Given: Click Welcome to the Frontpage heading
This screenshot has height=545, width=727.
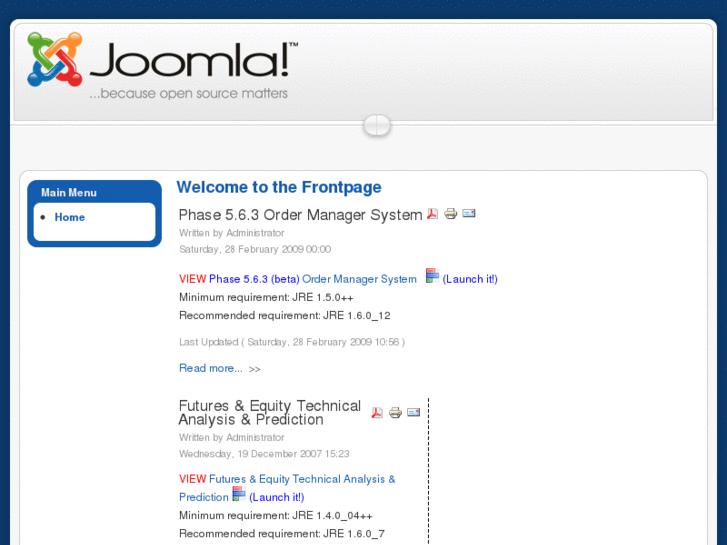Looking at the screenshot, I should pyautogui.click(x=279, y=187).
